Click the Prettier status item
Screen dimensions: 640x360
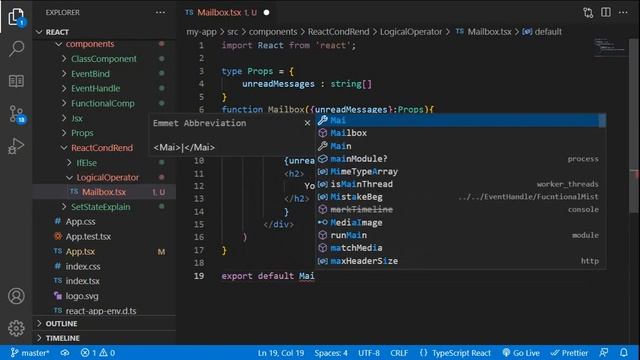569,353
